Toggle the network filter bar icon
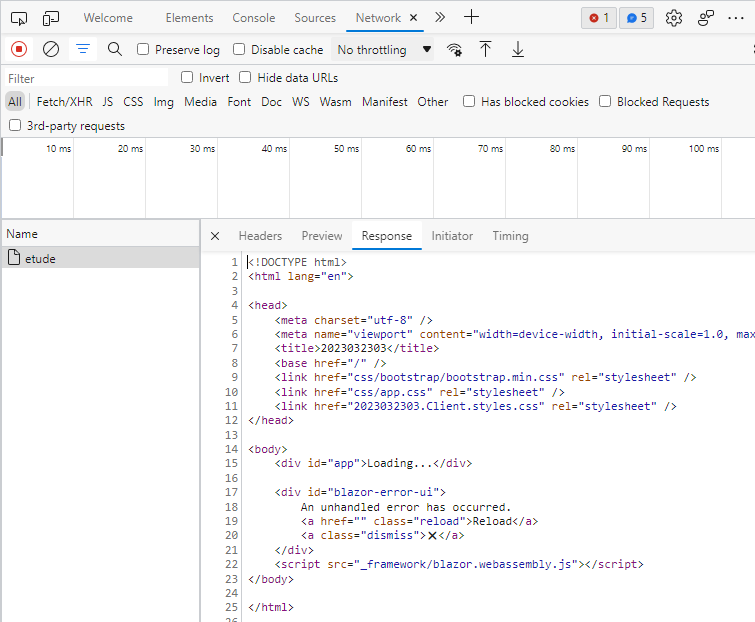Viewport: 755px width, 622px height. click(83, 49)
